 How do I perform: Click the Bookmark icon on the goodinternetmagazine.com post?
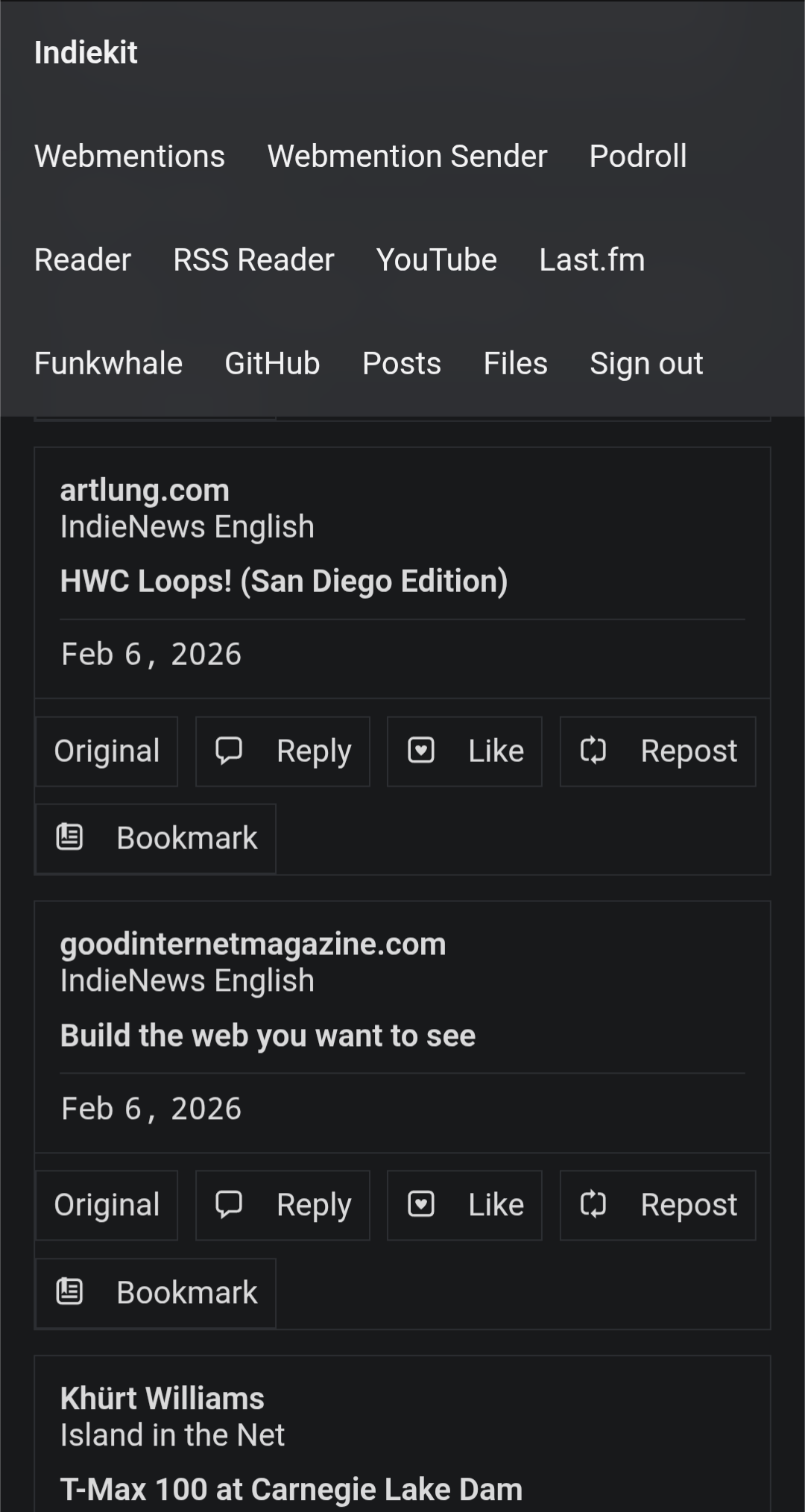(69, 1292)
